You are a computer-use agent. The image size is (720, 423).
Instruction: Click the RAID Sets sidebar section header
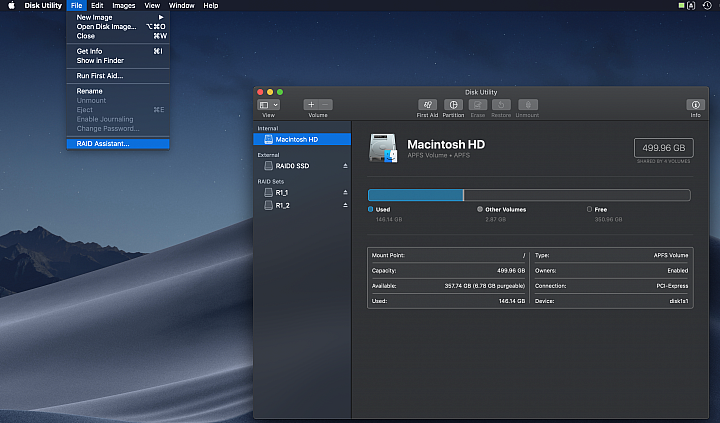(x=270, y=182)
